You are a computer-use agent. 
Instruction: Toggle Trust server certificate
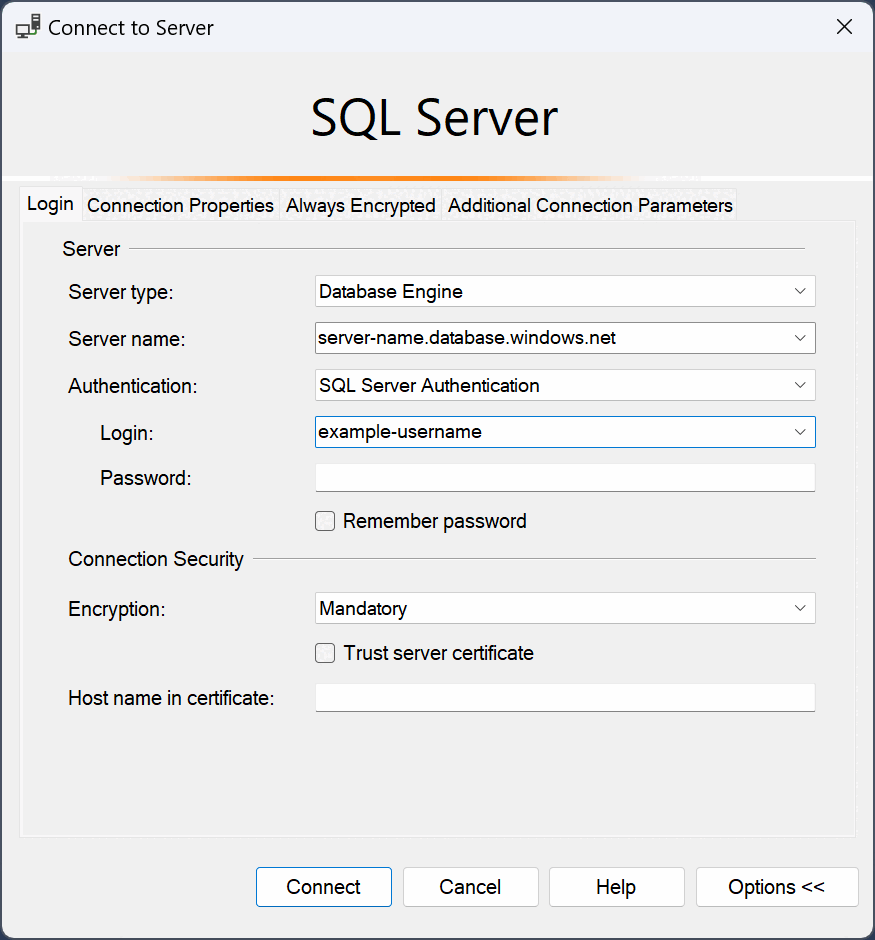pyautogui.click(x=324, y=653)
